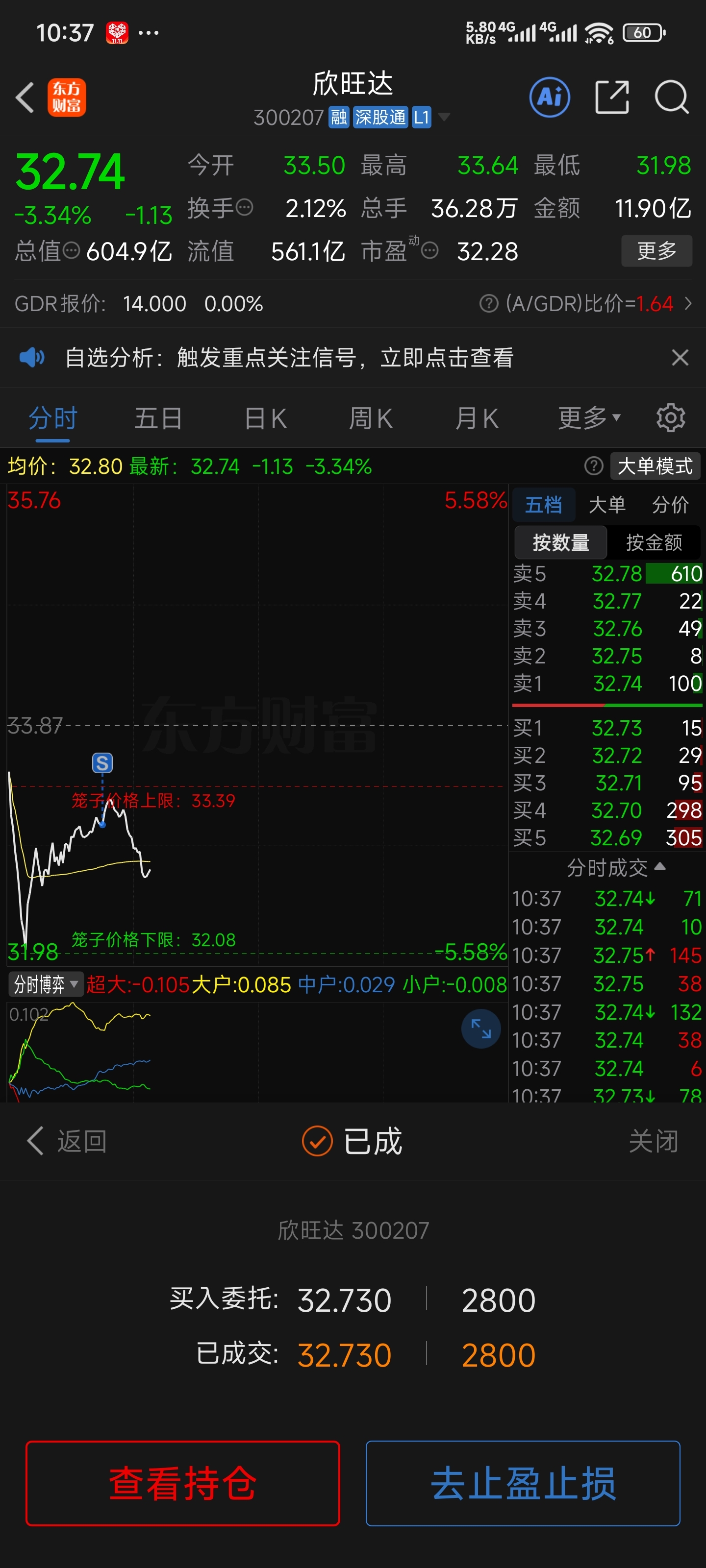This screenshot has width=706, height=1568.
Task: Tap the 查看持仓 button
Action: 183,1483
